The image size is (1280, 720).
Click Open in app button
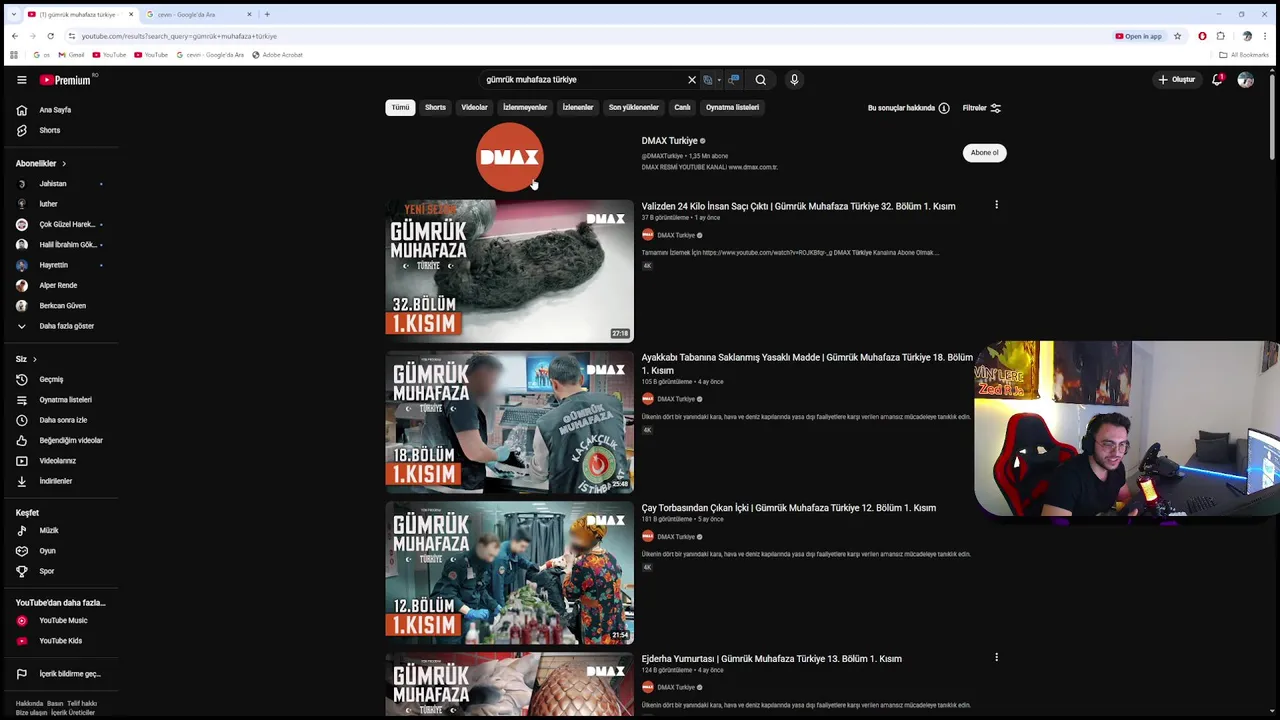coord(1139,36)
